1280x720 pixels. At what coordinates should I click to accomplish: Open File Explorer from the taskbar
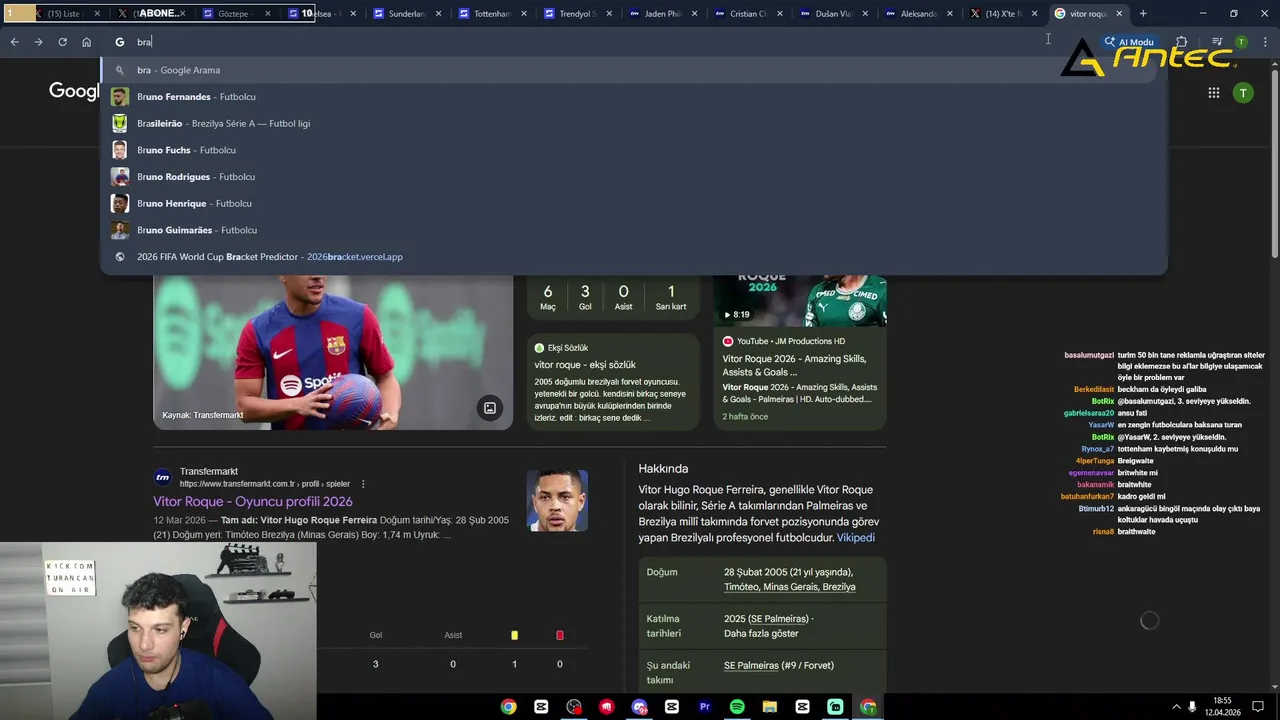tap(770, 707)
